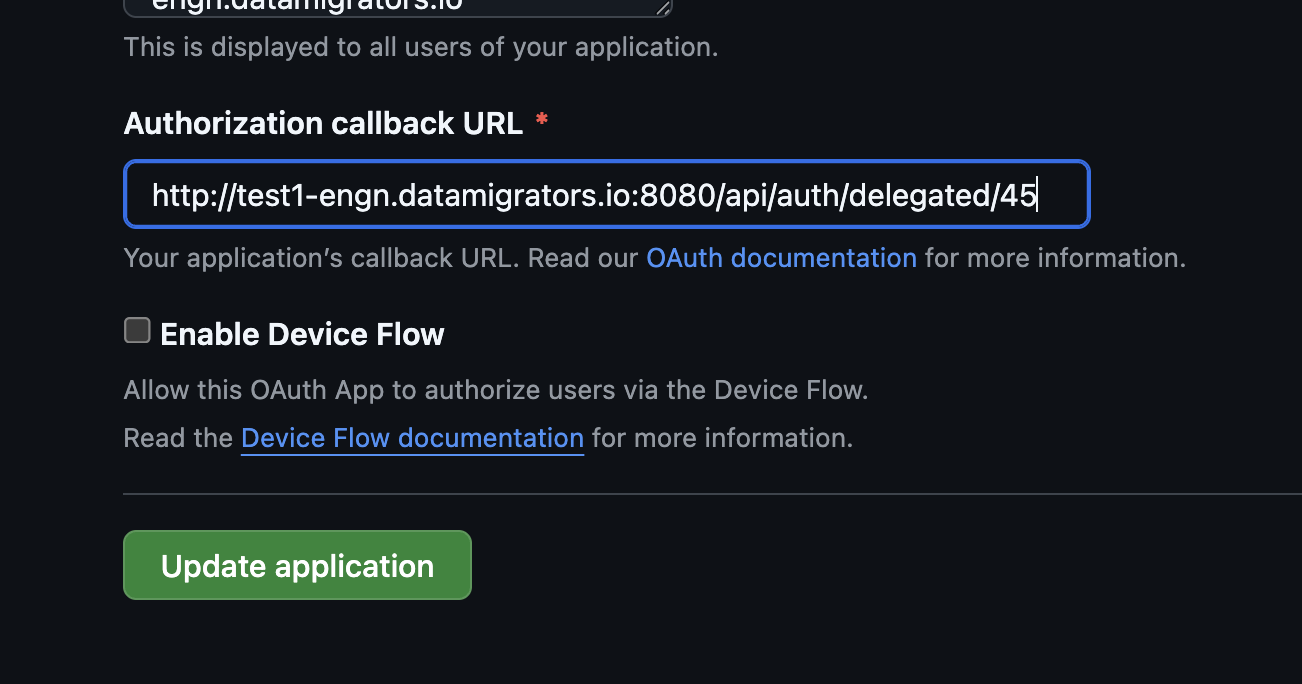
Task: Click the required field asterisk marker
Action: (x=541, y=120)
